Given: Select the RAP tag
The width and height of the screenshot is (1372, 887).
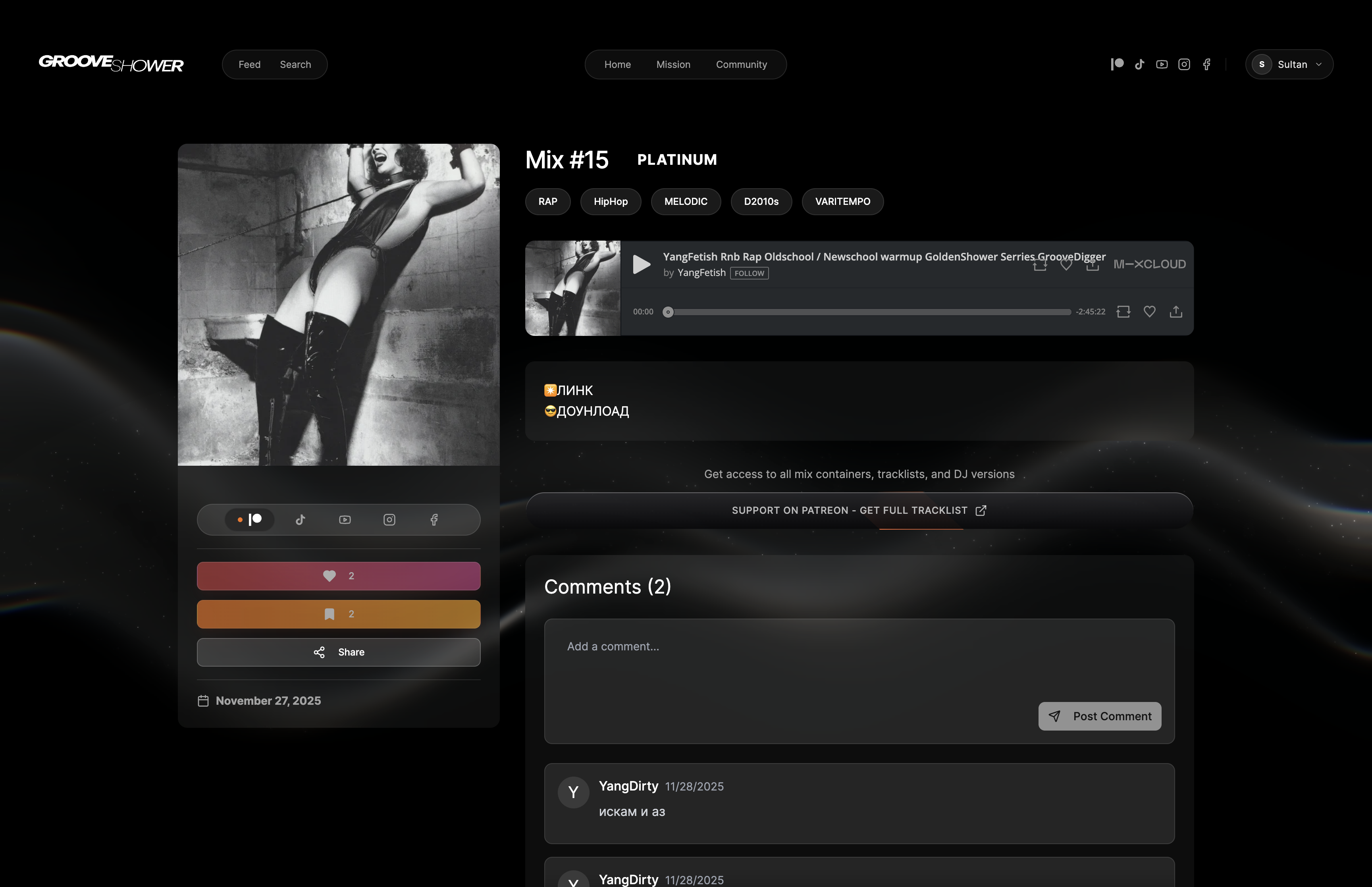Looking at the screenshot, I should pos(547,202).
